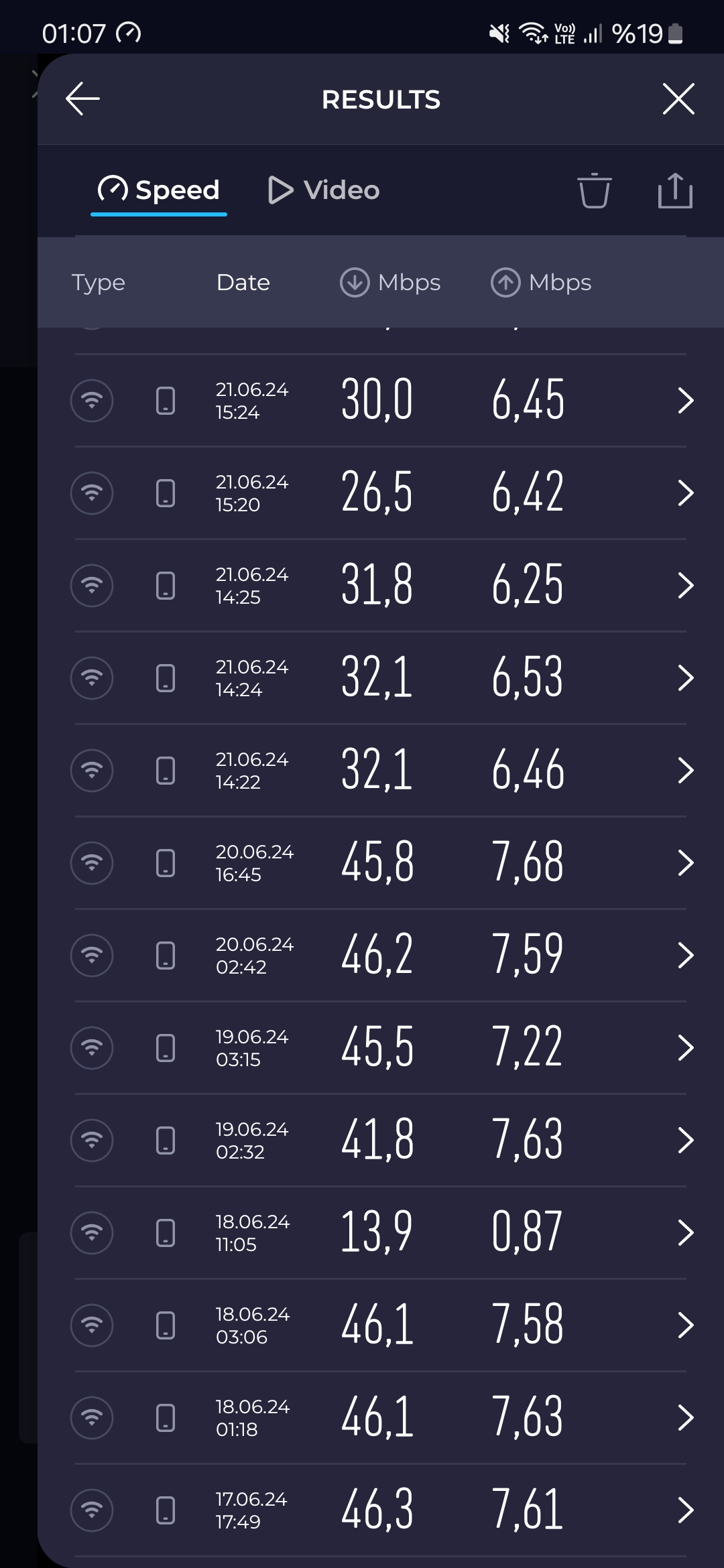The image size is (724, 1568).
Task: Tap the upload Mbps arrow icon header
Action: (505, 282)
